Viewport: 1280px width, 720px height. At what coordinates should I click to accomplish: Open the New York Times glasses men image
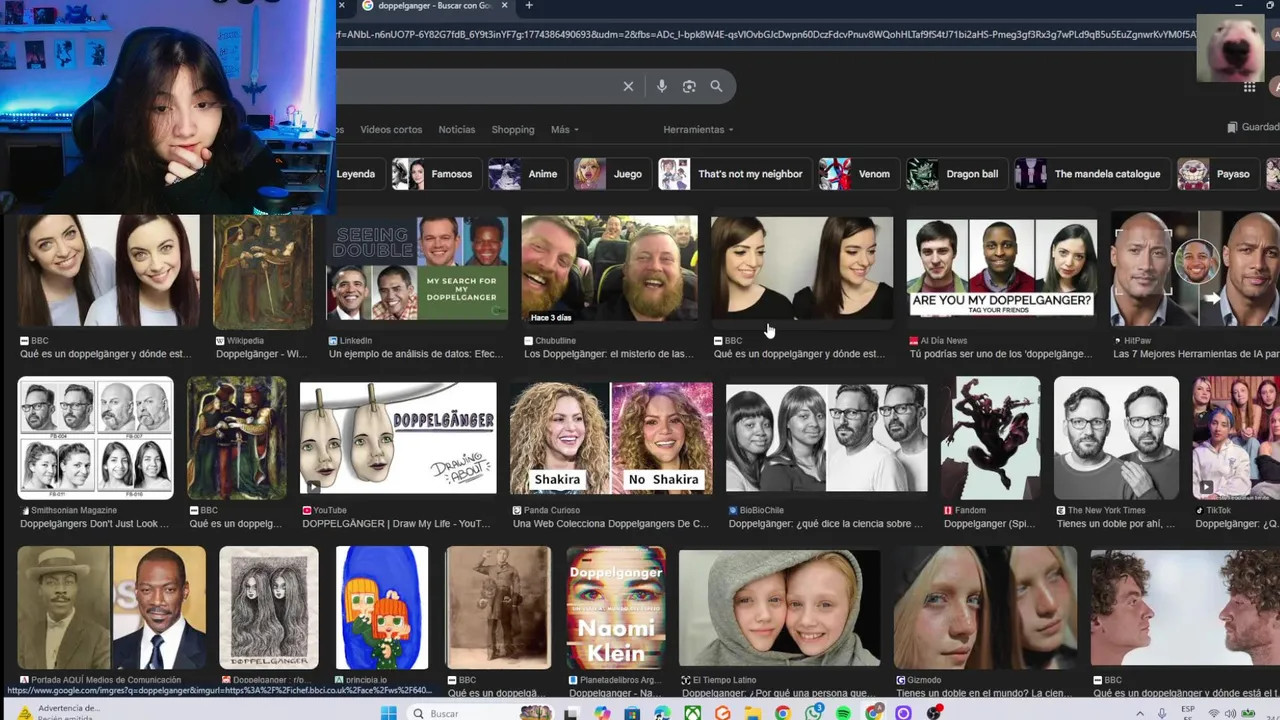[1116, 438]
